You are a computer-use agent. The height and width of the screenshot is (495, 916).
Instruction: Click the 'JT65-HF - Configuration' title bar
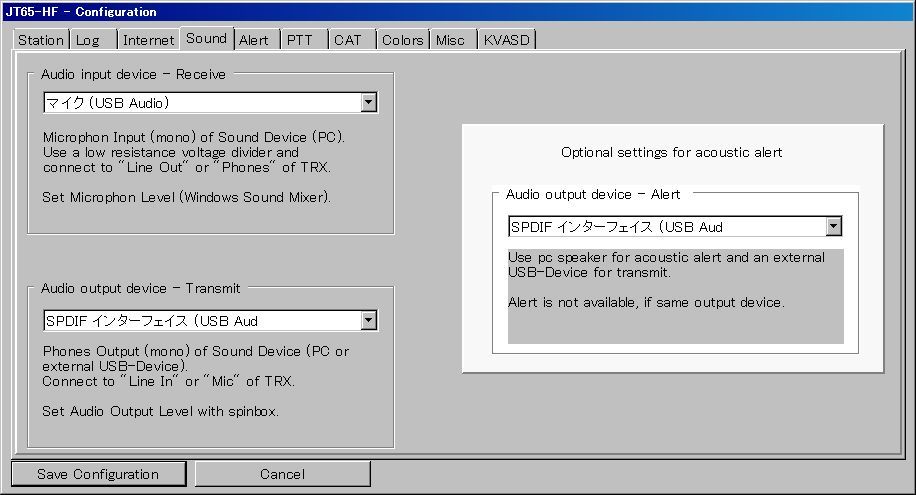pyautogui.click(x=458, y=12)
